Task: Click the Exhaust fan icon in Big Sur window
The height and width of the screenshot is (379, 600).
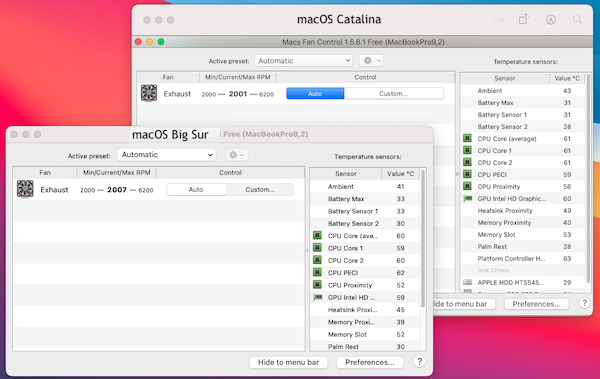Action: click(25, 189)
